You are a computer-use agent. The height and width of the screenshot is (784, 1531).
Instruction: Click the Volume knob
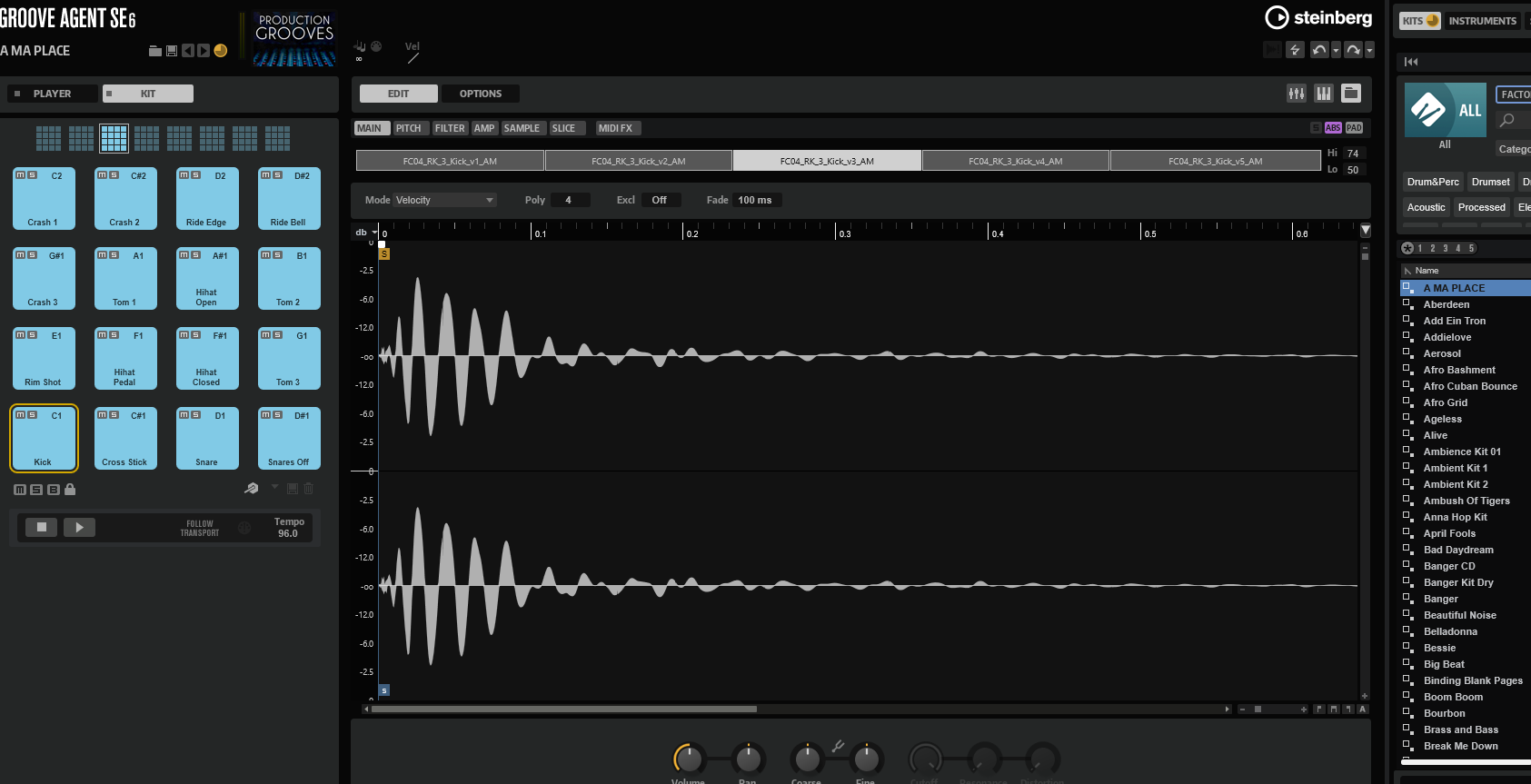(x=688, y=758)
